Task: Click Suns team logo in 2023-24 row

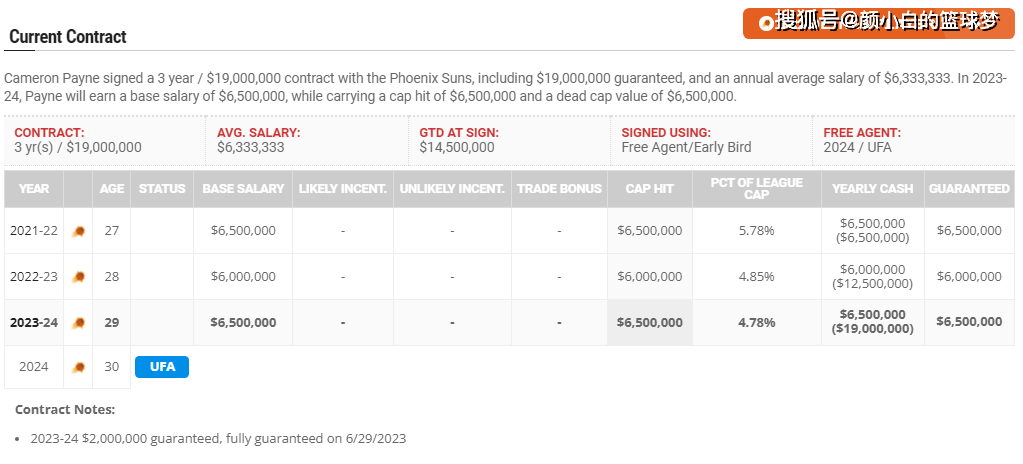Action: [78, 323]
